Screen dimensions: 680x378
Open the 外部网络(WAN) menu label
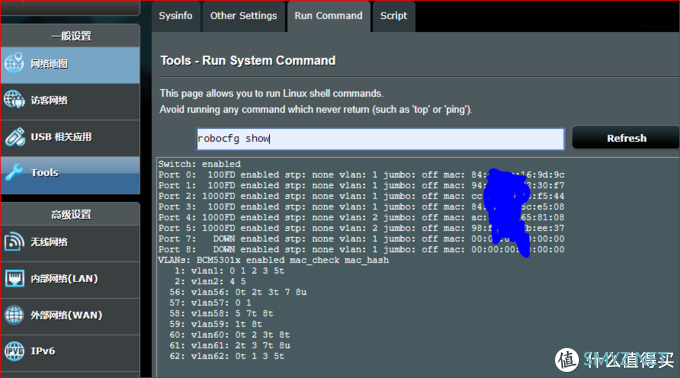point(66,315)
